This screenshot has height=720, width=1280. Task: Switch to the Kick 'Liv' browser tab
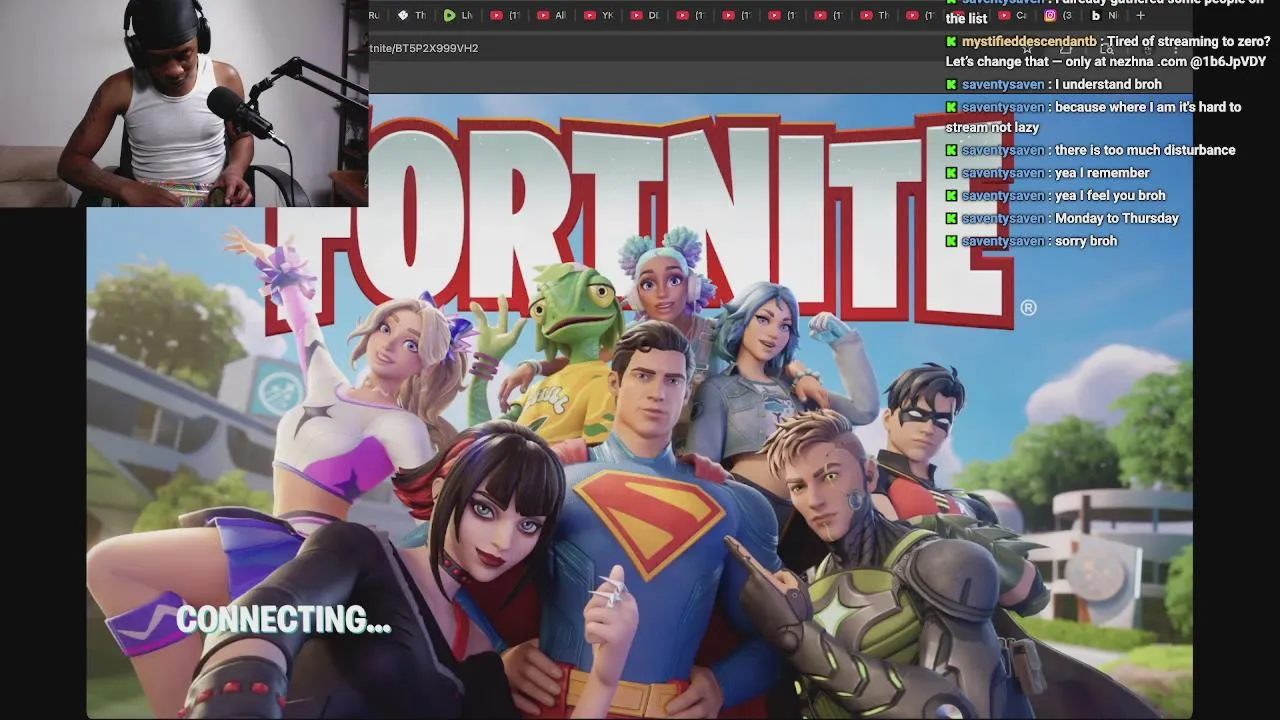pos(458,15)
